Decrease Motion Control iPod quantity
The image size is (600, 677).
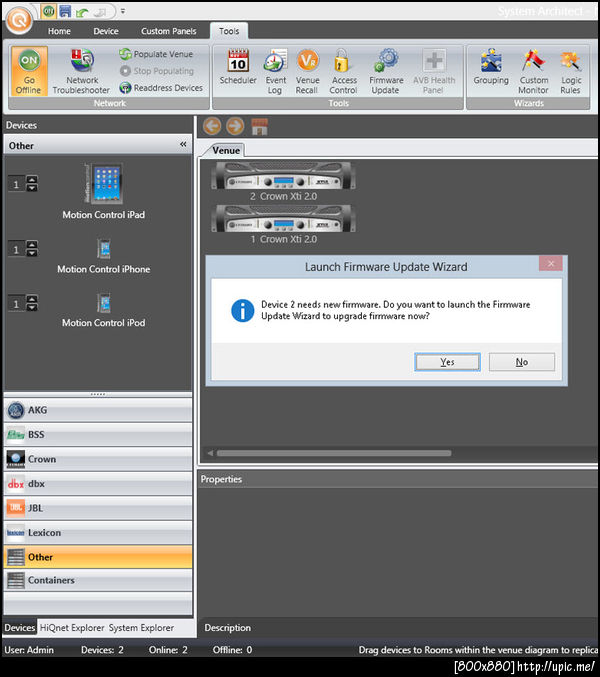[32, 307]
